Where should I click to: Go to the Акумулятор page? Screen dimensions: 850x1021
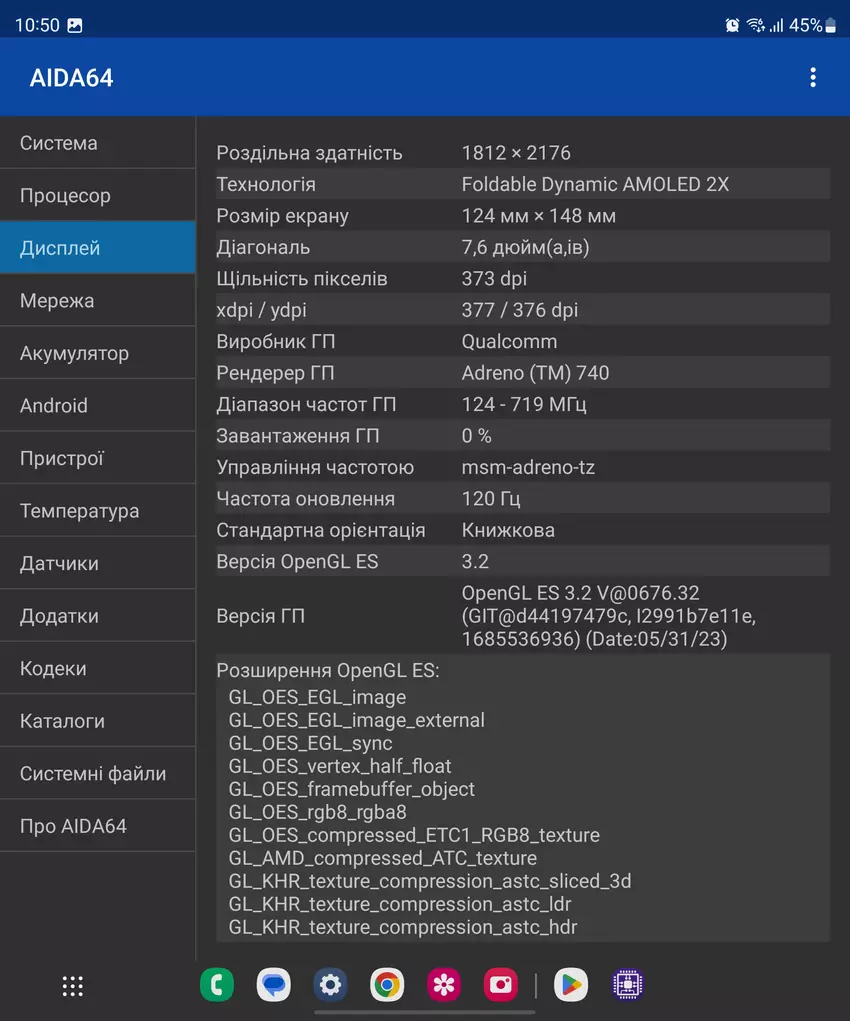97,353
